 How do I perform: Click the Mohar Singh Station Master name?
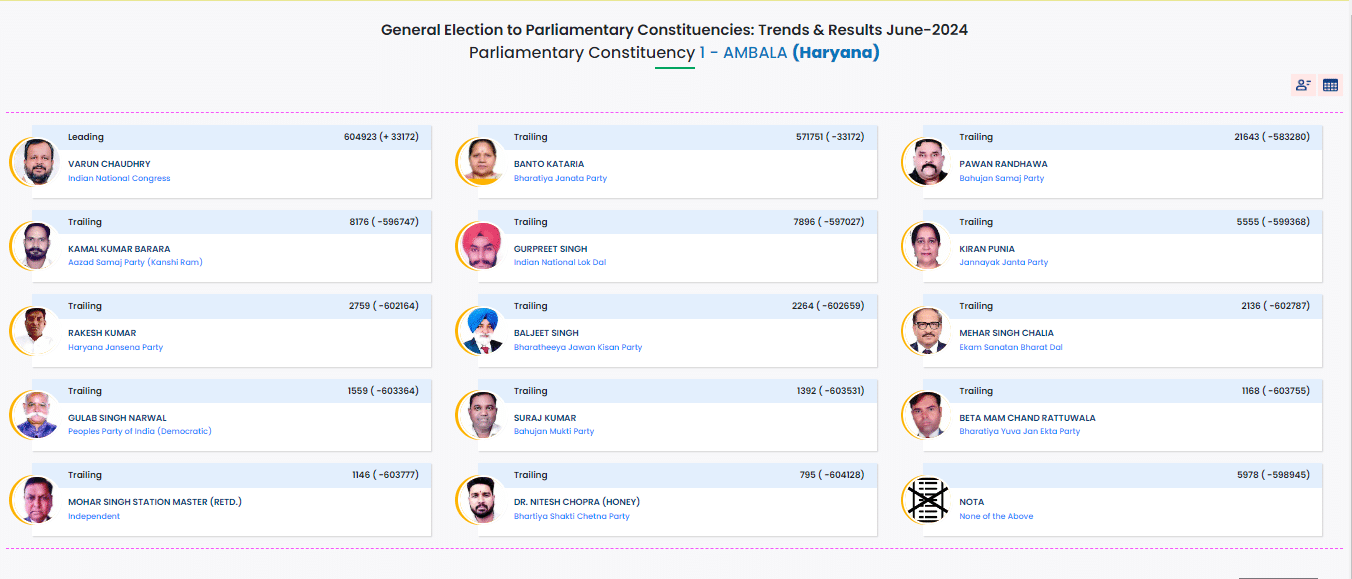pos(155,502)
